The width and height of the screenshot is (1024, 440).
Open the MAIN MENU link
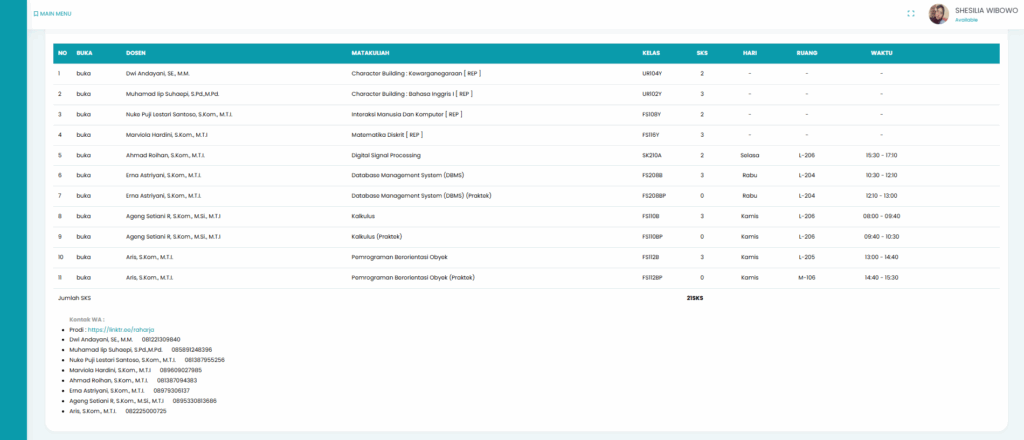[x=56, y=14]
